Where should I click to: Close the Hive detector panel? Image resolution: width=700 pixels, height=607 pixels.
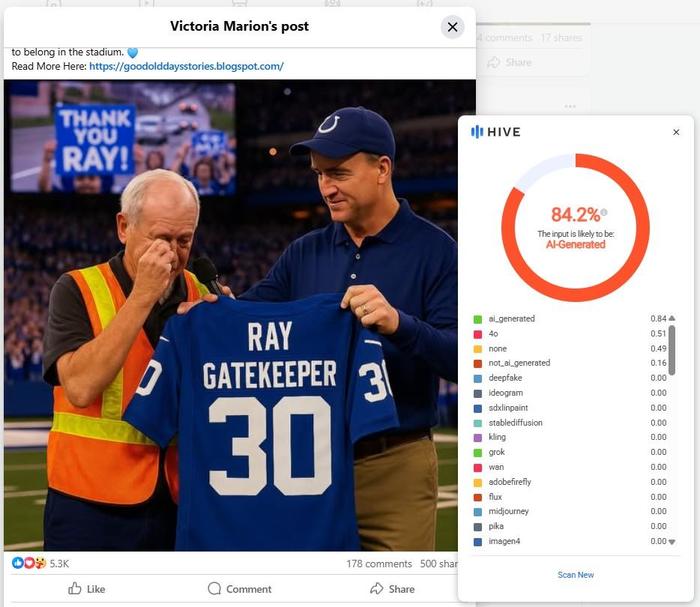[676, 132]
